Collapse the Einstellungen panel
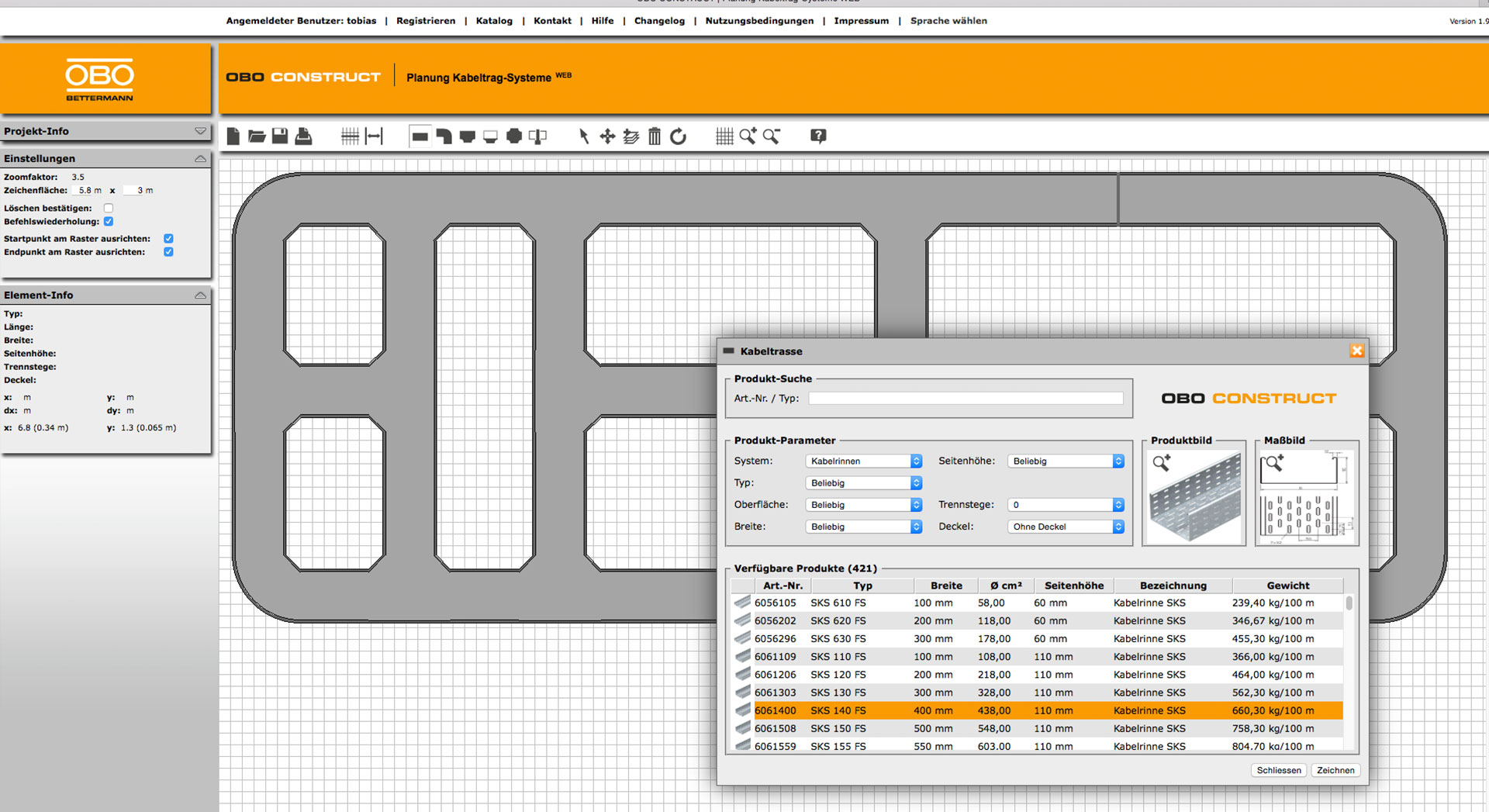The image size is (1489, 812). tap(200, 158)
